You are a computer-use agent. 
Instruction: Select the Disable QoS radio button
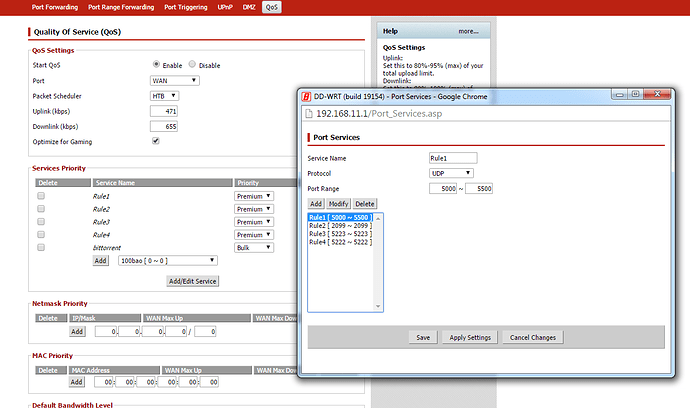click(x=192, y=65)
